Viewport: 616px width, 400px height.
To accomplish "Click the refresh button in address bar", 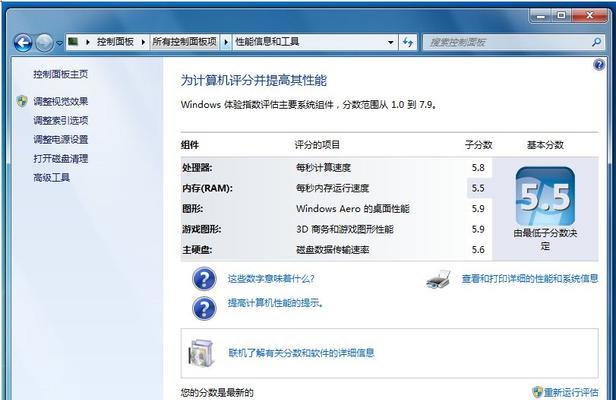I will (x=408, y=42).
